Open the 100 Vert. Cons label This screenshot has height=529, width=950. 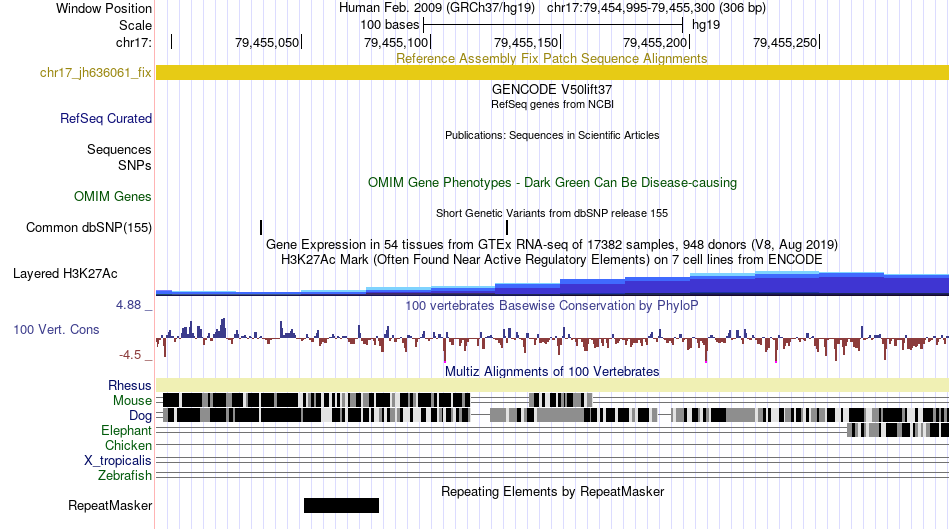[x=56, y=329]
